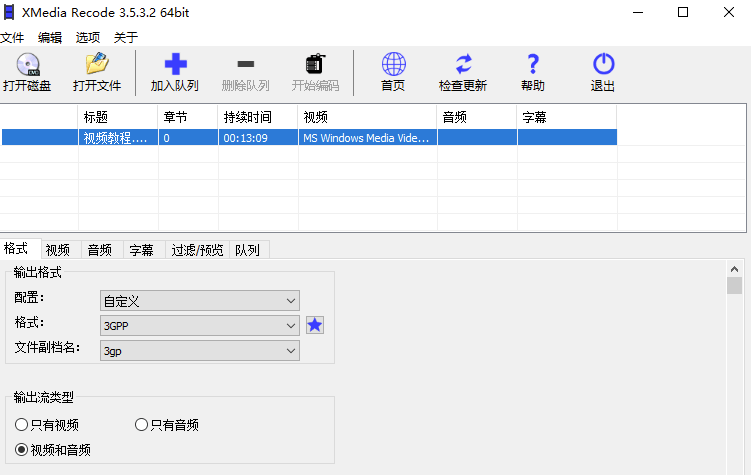The width and height of the screenshot is (755, 475).
Task: Click the 视频 column header in file list
Action: pos(368,117)
